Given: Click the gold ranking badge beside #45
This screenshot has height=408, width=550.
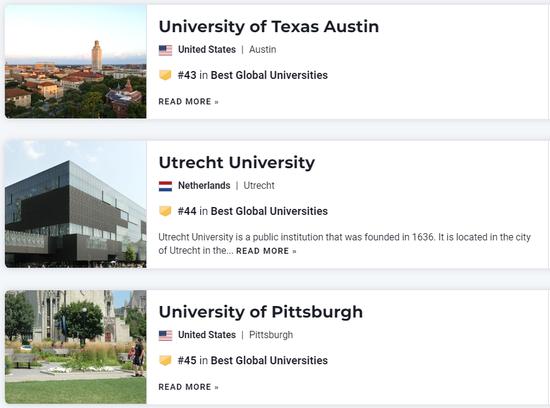Looking at the screenshot, I should [165, 360].
